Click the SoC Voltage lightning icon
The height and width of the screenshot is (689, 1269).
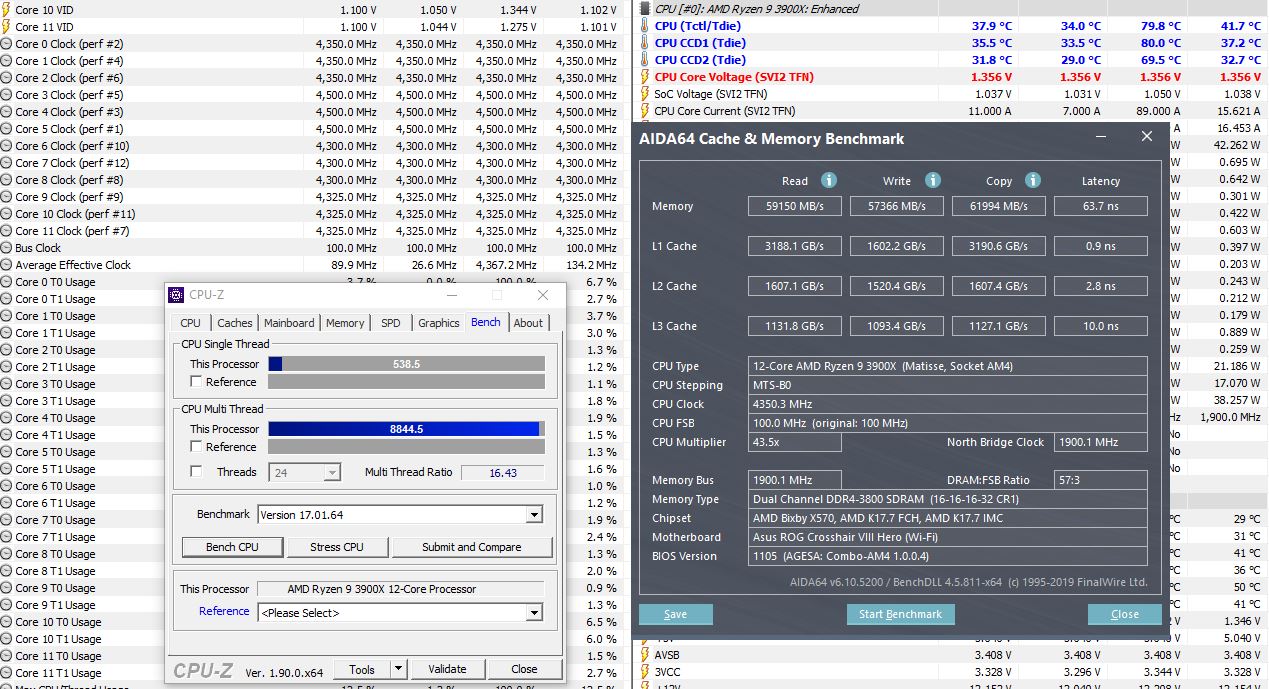[x=645, y=94]
